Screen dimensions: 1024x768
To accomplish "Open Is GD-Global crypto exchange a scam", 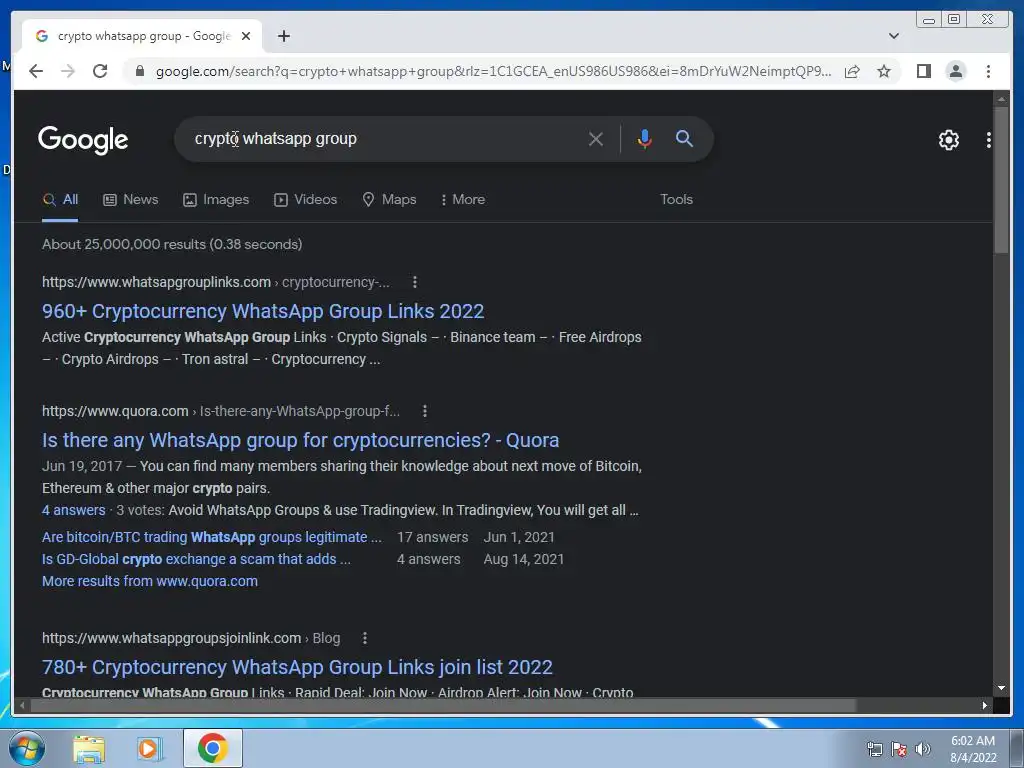I will tap(196, 559).
